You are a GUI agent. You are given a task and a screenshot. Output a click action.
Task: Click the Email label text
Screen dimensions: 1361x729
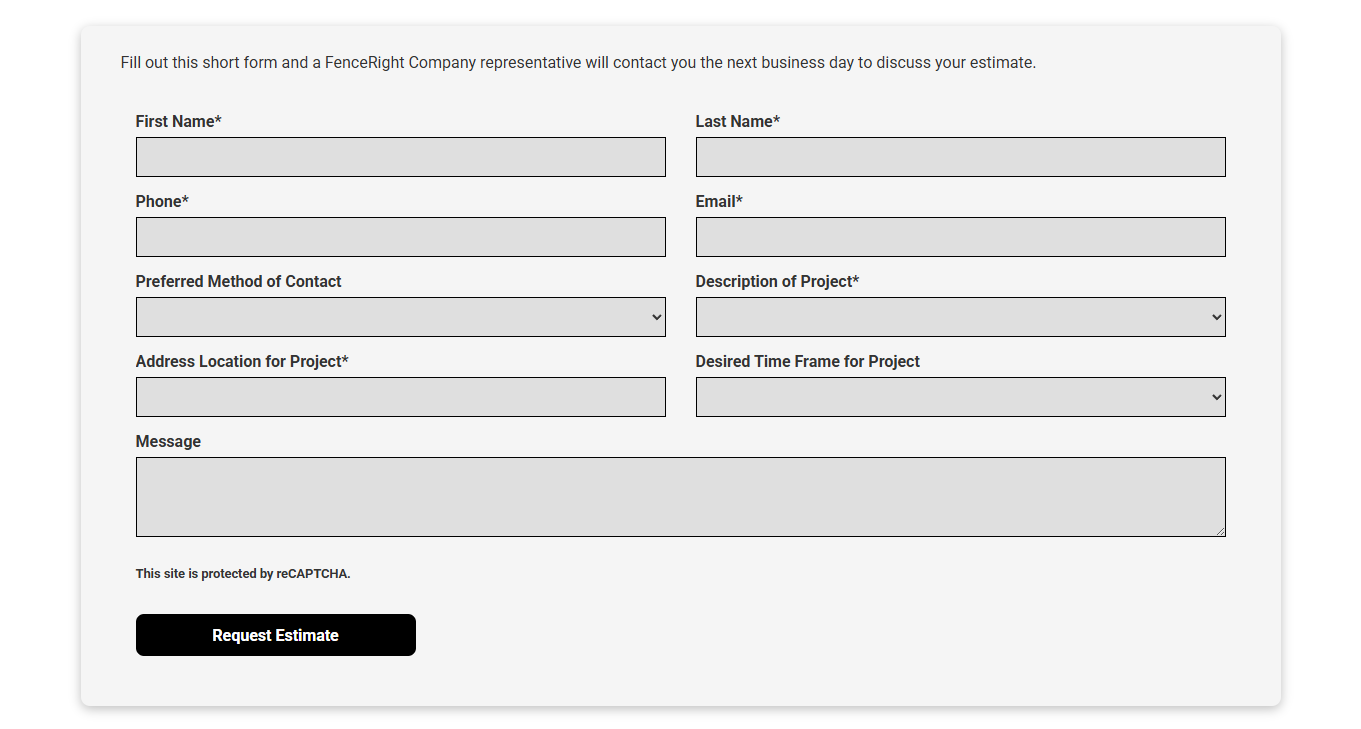[x=719, y=201]
